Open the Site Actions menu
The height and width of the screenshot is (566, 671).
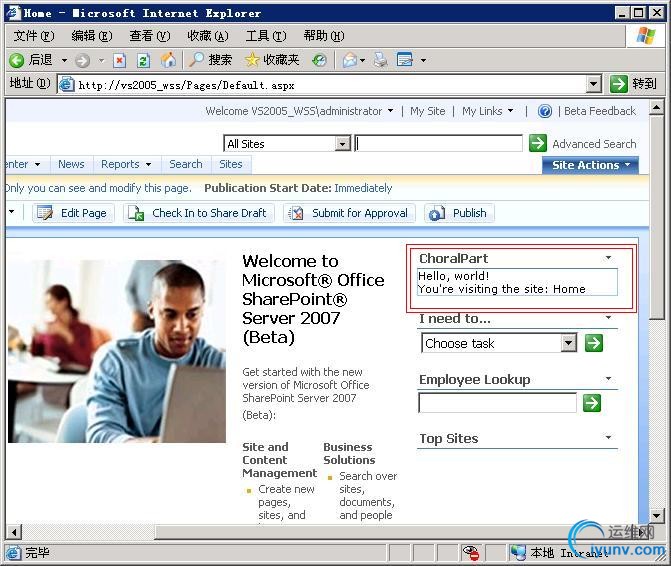[x=591, y=165]
